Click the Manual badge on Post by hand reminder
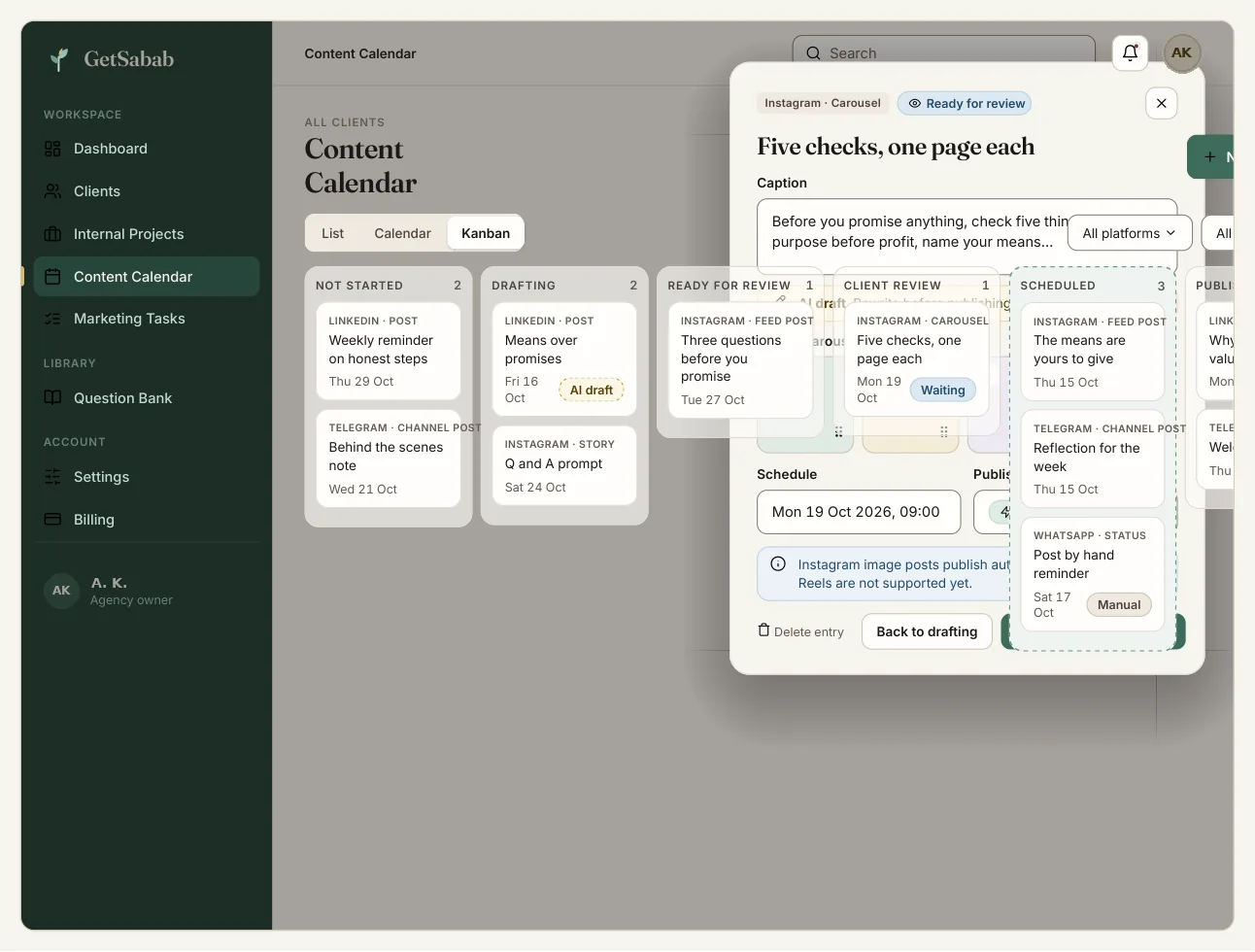 click(1119, 605)
